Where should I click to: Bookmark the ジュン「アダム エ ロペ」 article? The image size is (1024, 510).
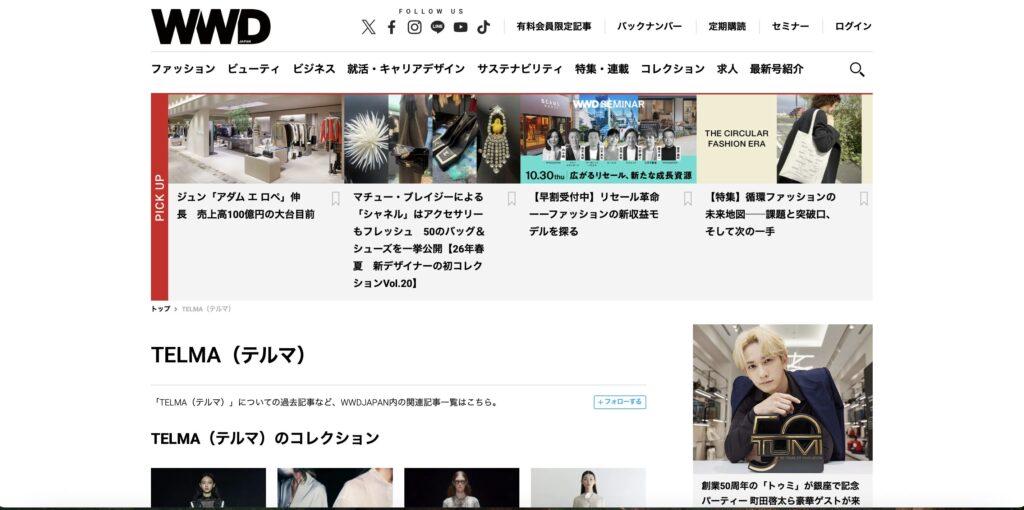point(336,198)
